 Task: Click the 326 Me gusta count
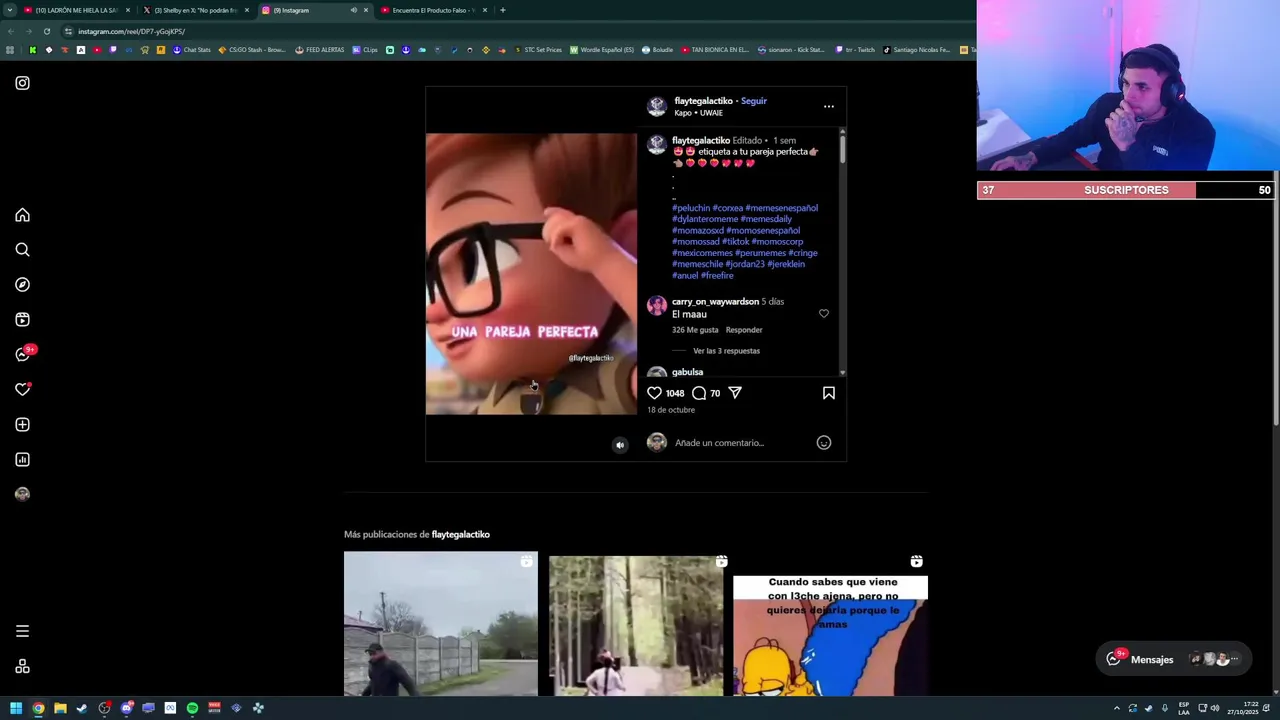[x=695, y=330]
